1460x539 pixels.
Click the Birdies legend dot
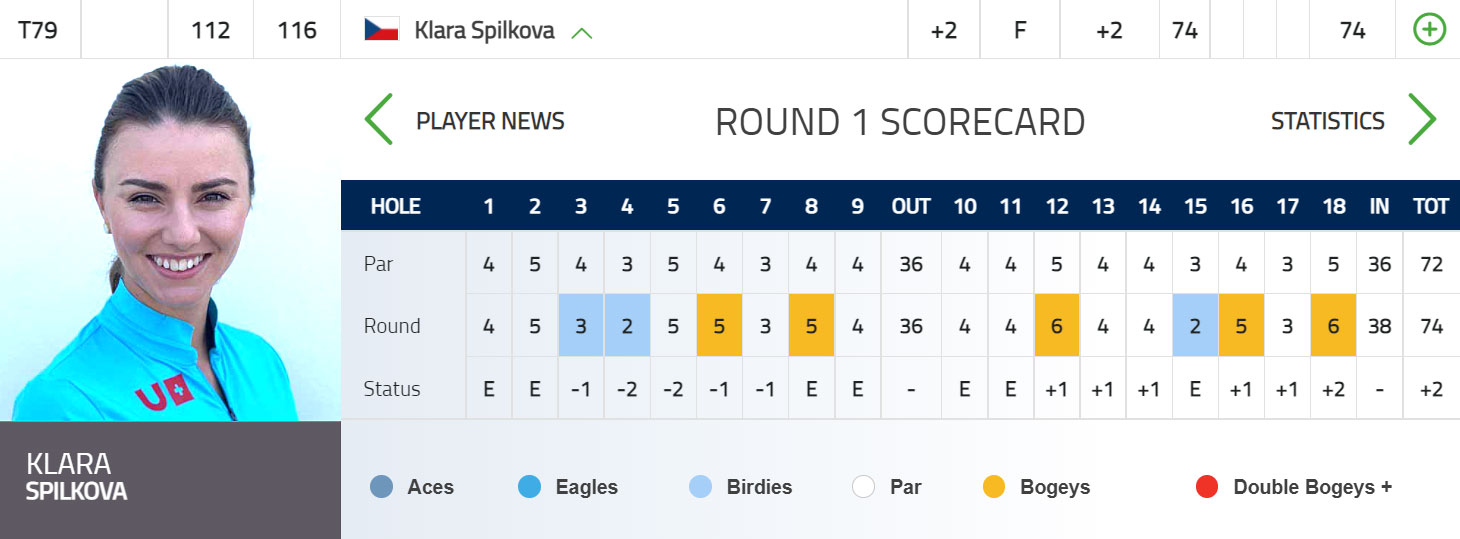tap(701, 487)
